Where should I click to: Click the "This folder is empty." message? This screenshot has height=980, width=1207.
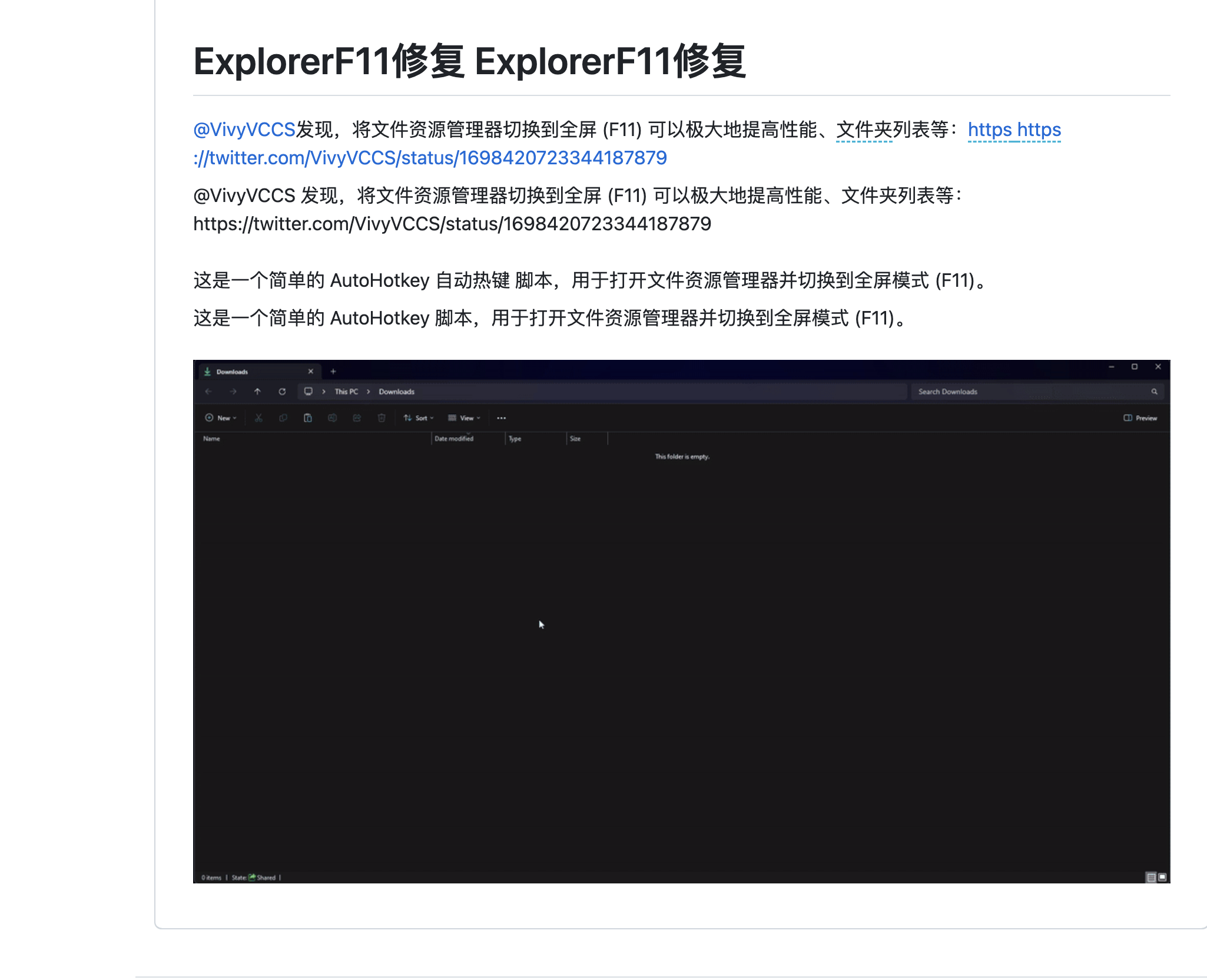(x=682, y=457)
